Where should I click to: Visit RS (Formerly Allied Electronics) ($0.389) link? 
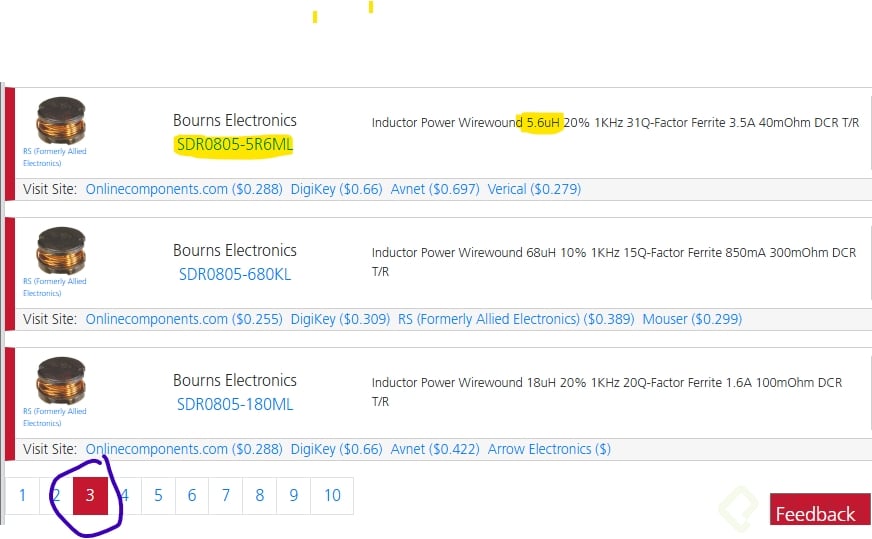coord(516,319)
